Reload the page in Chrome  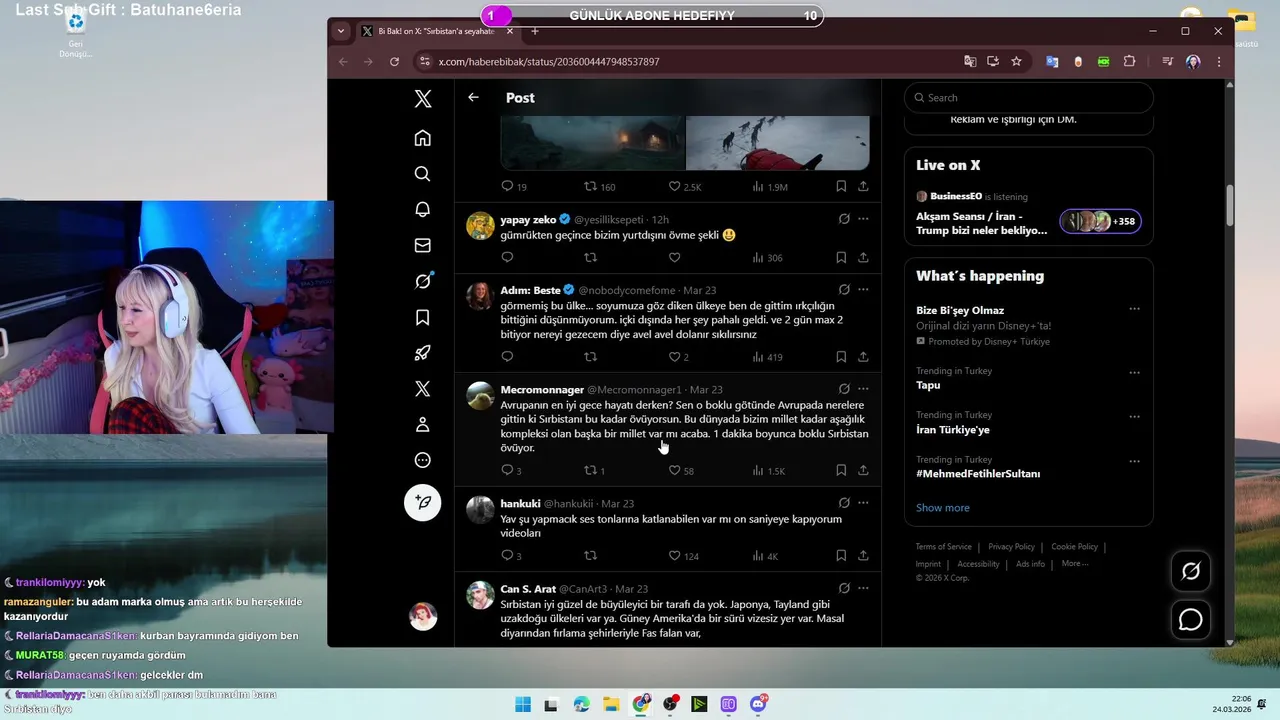coord(394,61)
